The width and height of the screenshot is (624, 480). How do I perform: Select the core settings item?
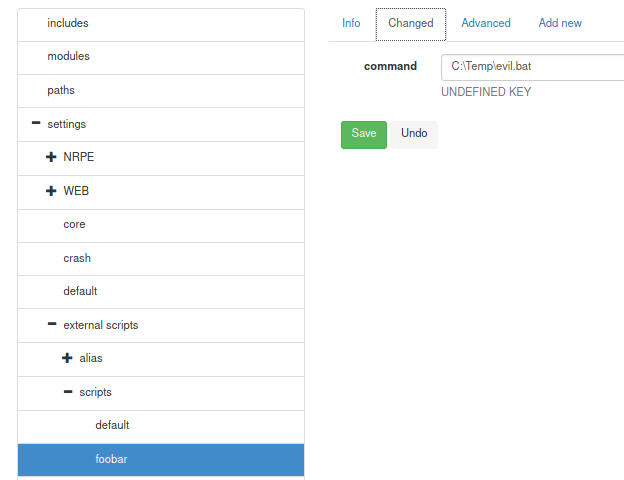[74, 225]
